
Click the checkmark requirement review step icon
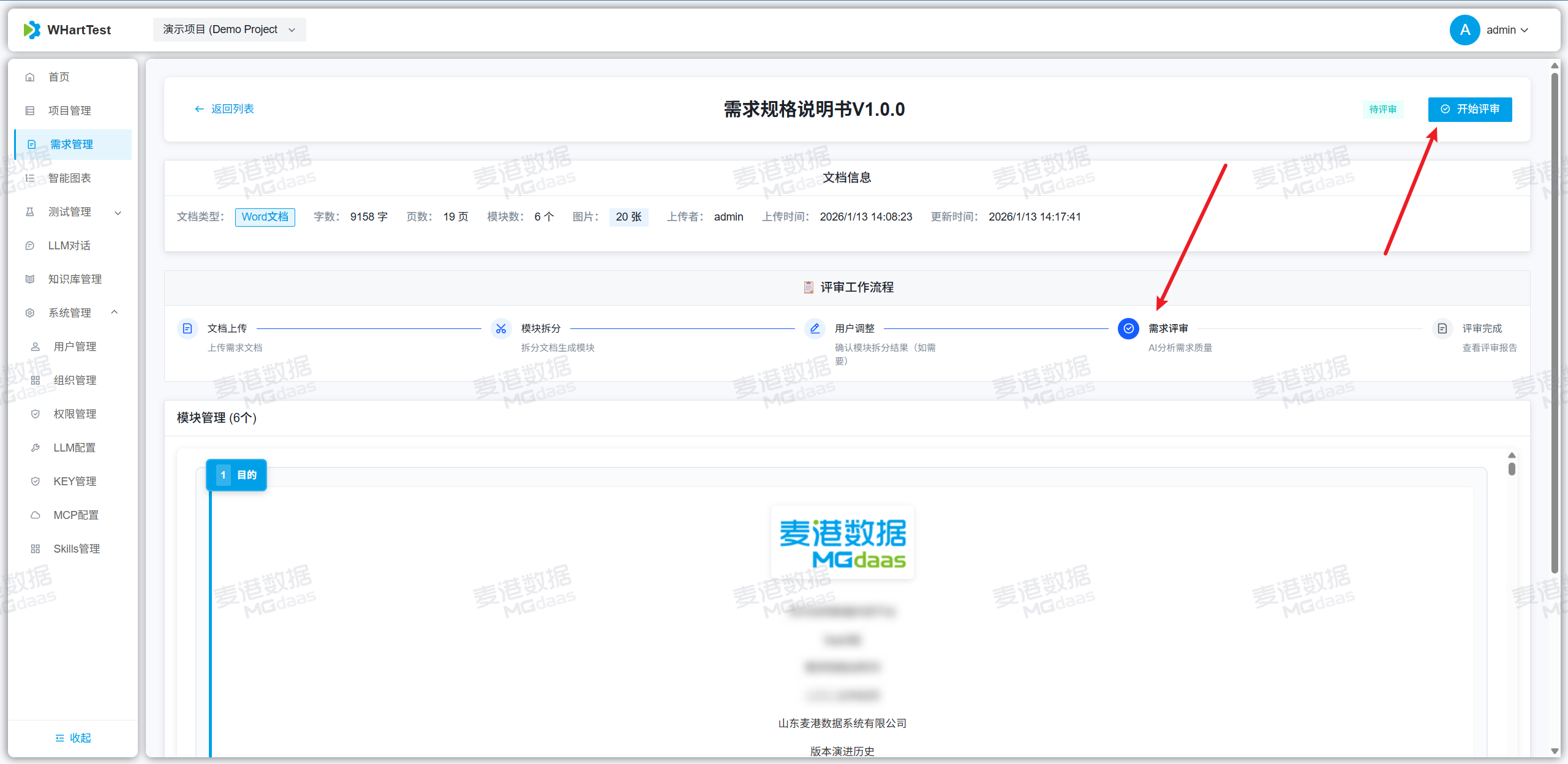tap(1128, 328)
